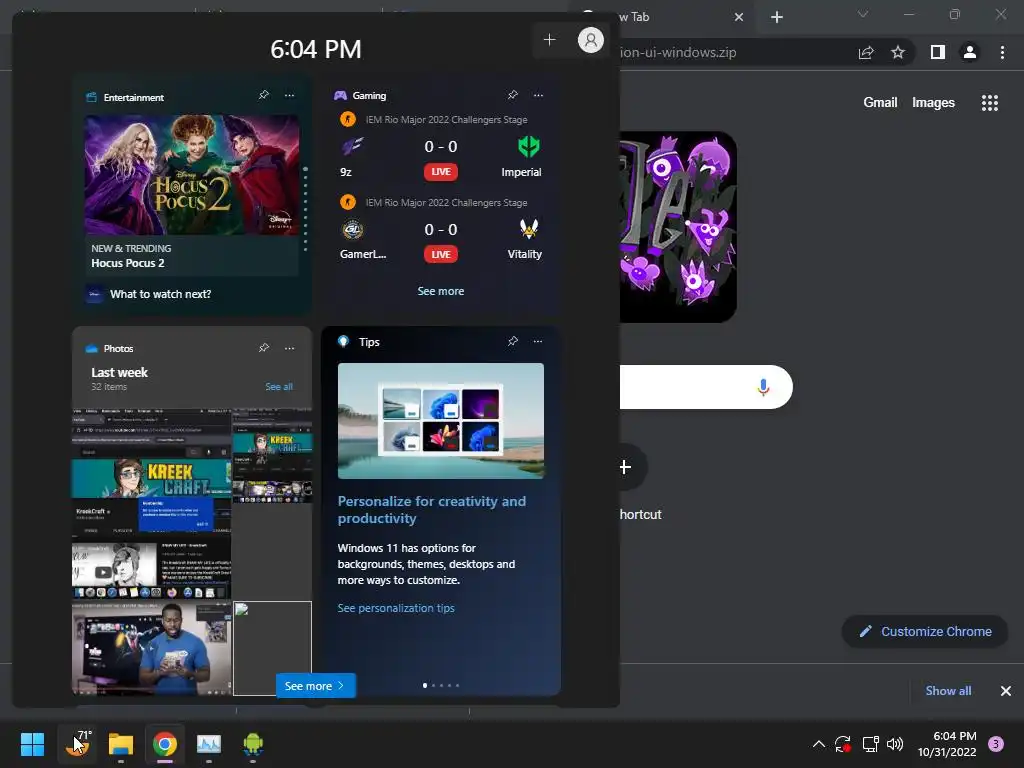Pin the Tips widget
Image resolution: width=1024 pixels, height=768 pixels.
[513, 342]
